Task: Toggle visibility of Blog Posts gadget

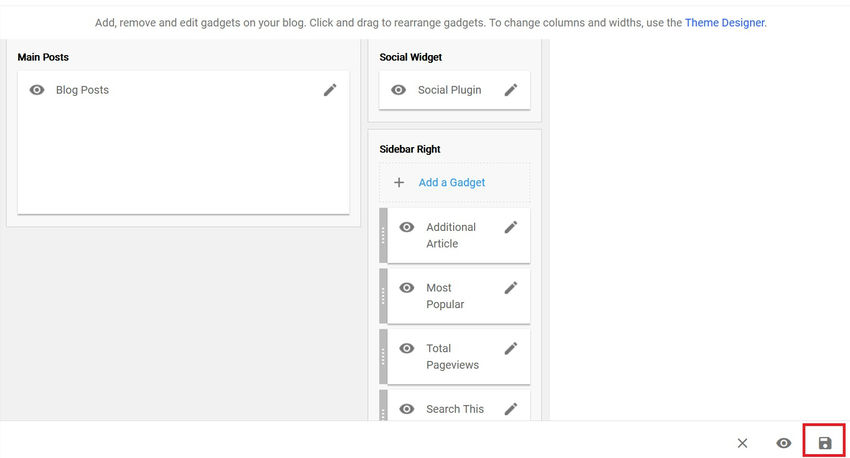Action: 37,90
